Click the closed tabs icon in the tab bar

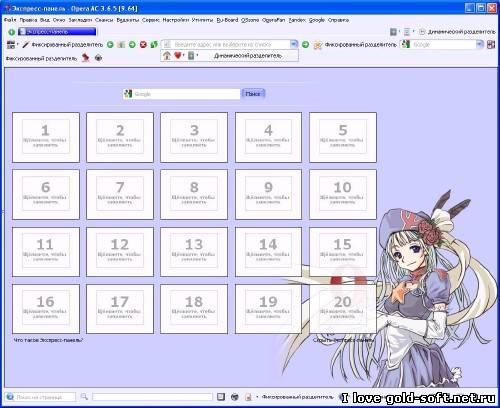point(394,32)
